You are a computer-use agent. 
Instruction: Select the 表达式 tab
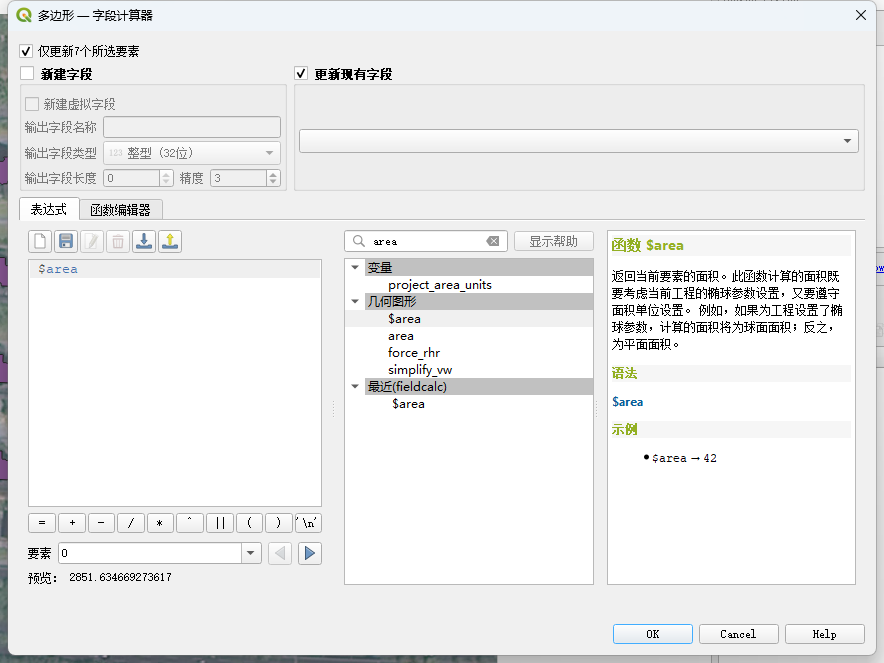(x=48, y=210)
